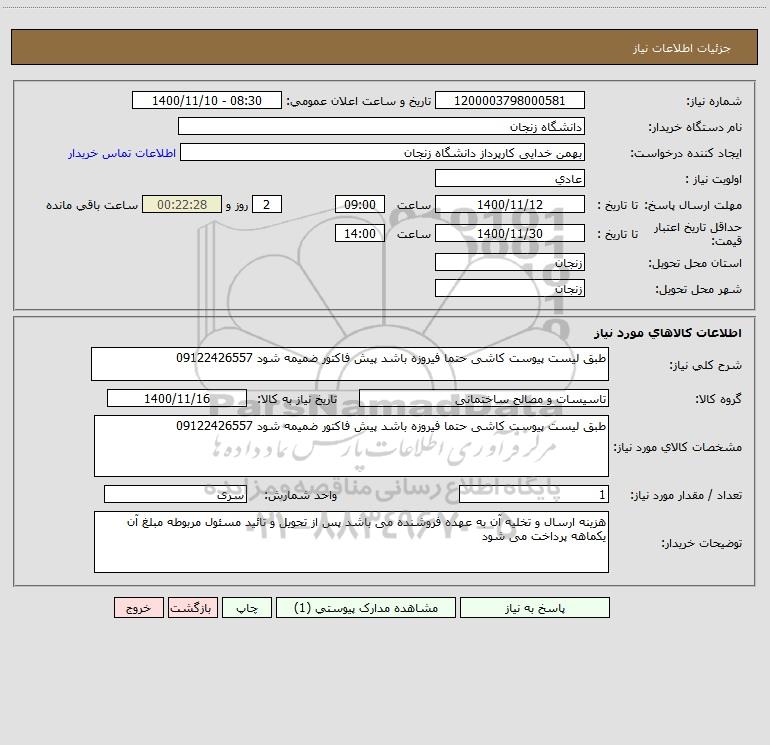Screen dimensions: 770x745
Task: Click the label ایجاد کننده درخواست
Action: tap(686, 153)
